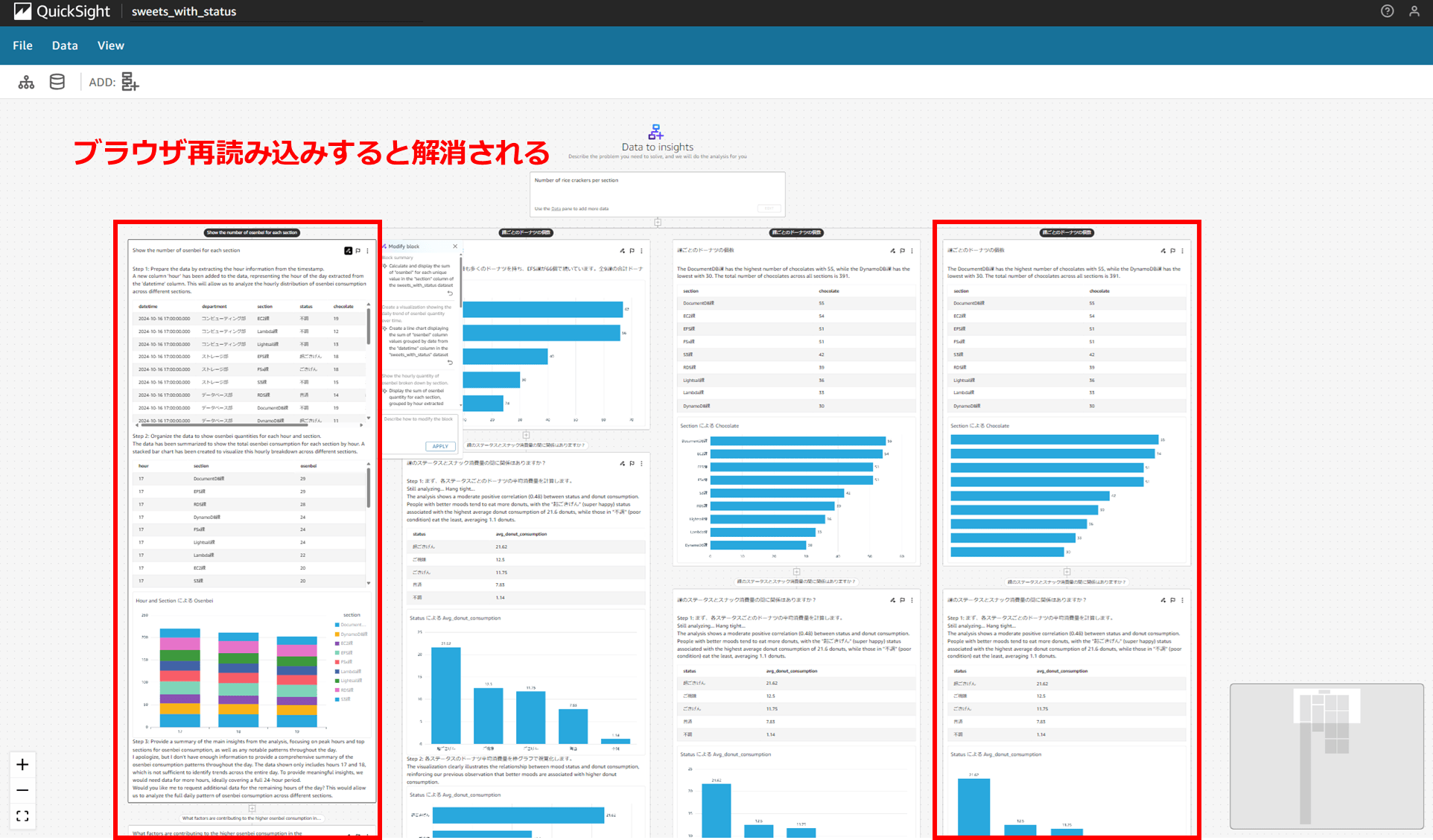This screenshot has height=840, width=1433.
Task: Open more options on second donut block
Action: point(642,251)
